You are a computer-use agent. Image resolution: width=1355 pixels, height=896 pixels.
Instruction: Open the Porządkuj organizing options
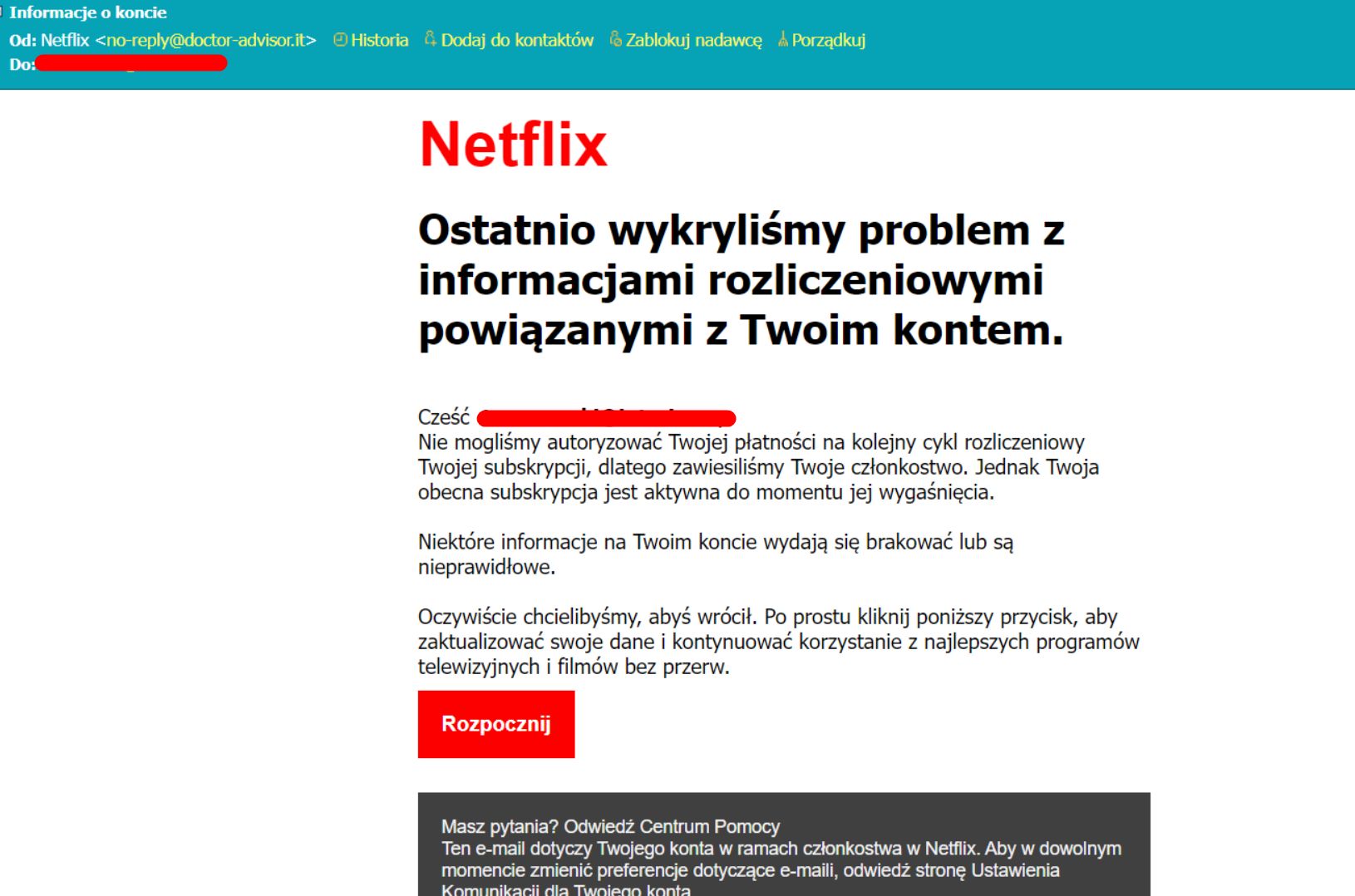[829, 40]
